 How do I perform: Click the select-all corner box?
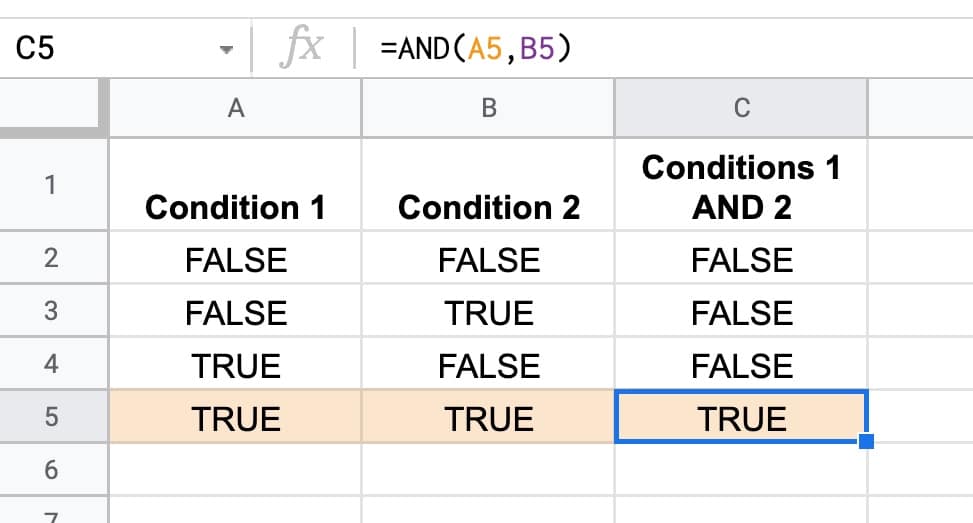tap(50, 105)
